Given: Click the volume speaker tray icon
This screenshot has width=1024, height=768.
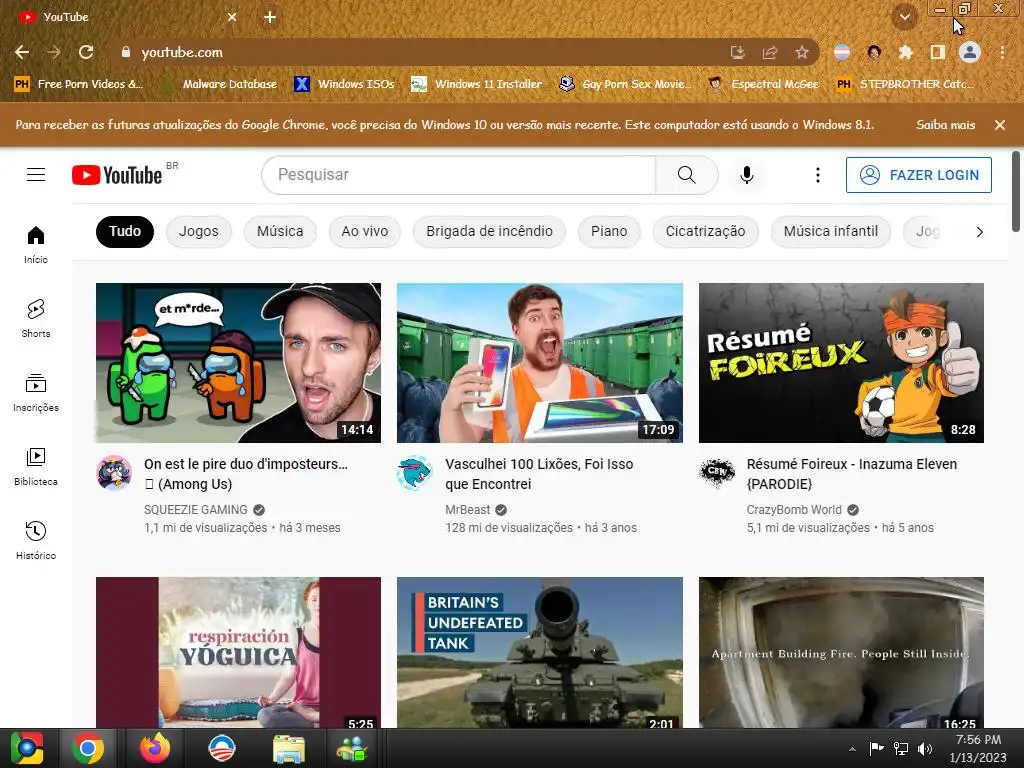Looking at the screenshot, I should coord(925,748).
